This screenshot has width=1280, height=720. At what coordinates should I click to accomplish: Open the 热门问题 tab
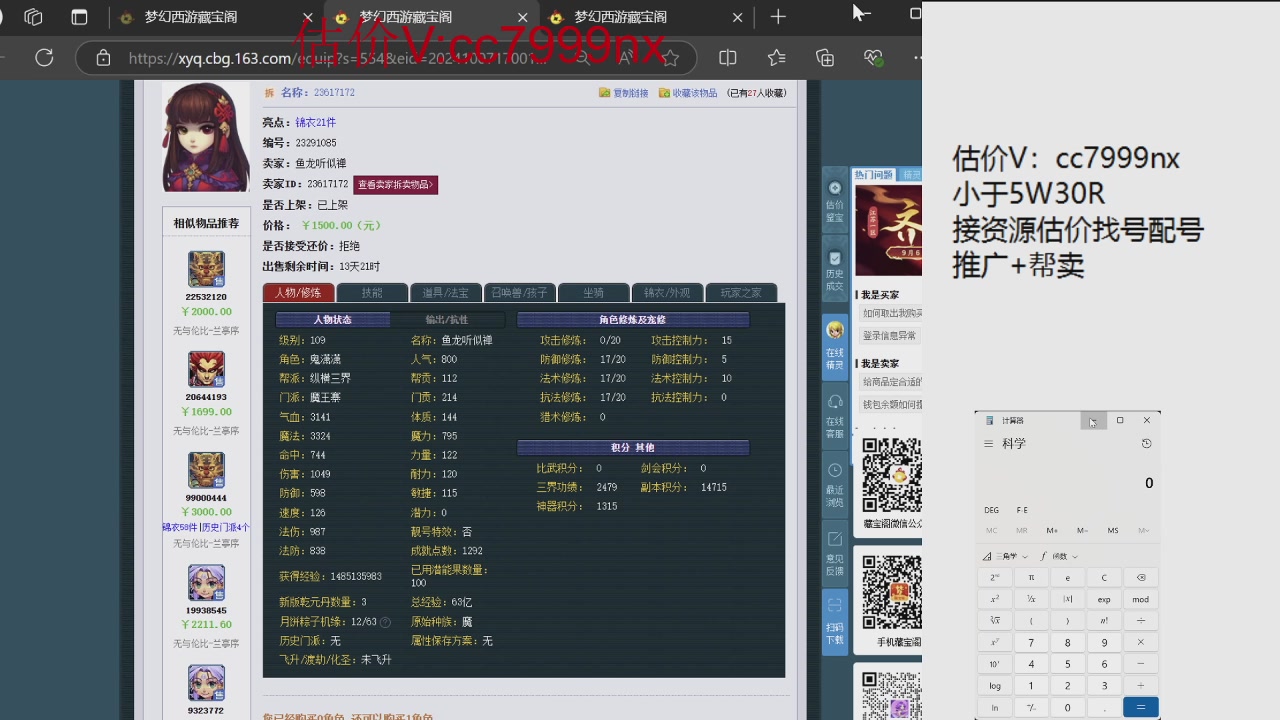874,175
